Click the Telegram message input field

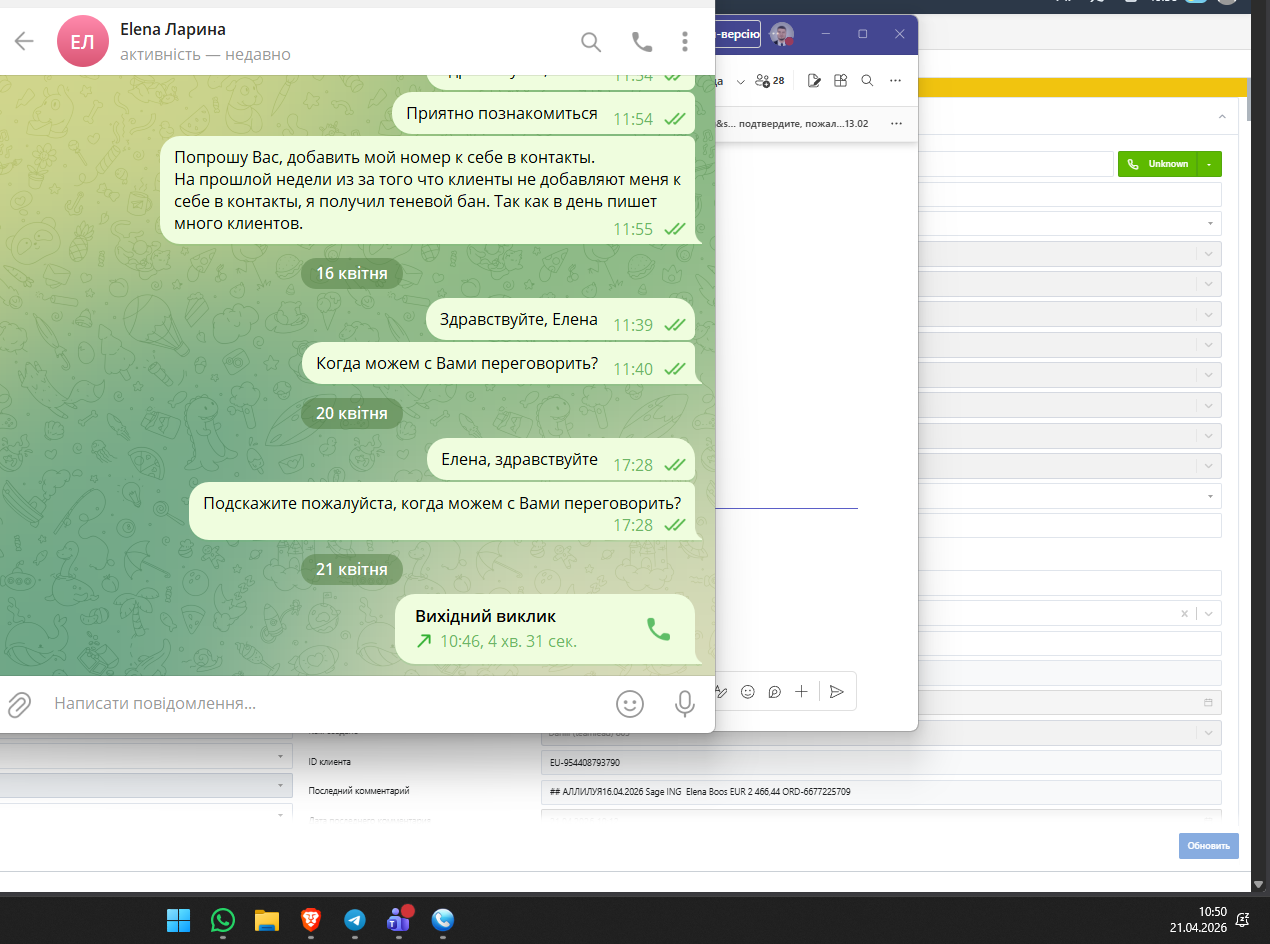point(325,704)
